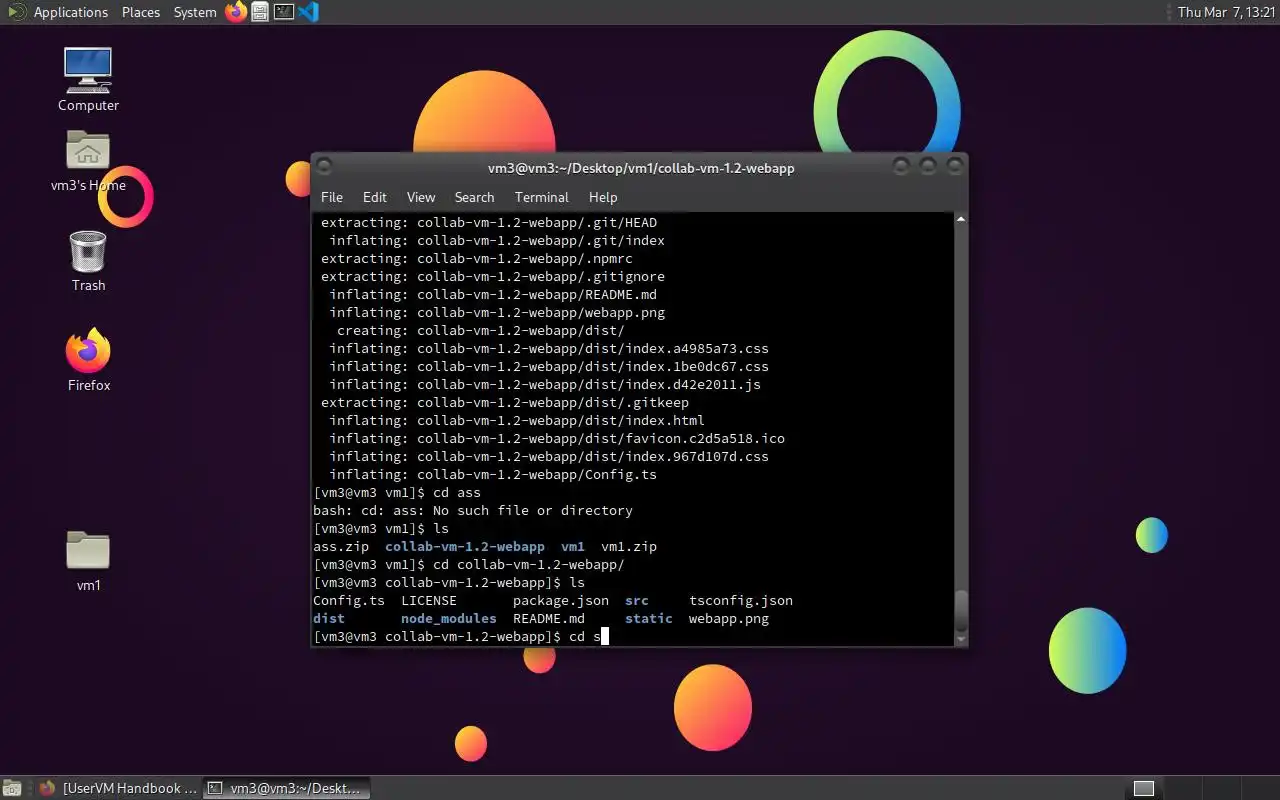Image resolution: width=1280 pixels, height=800 pixels.
Task: Open the terminal Help menu
Action: click(603, 197)
